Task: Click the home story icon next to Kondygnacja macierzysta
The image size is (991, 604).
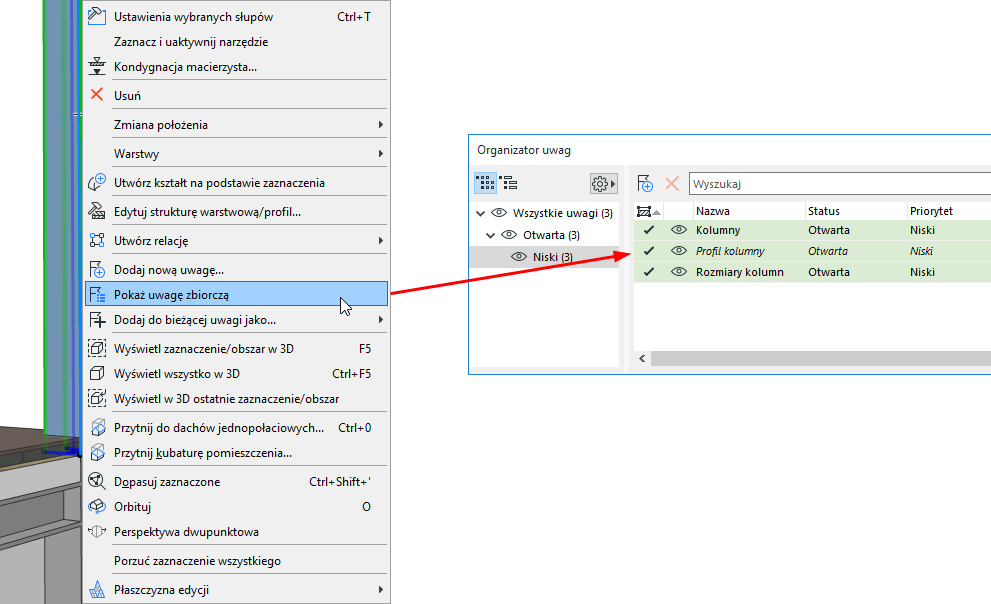Action: [x=97, y=66]
